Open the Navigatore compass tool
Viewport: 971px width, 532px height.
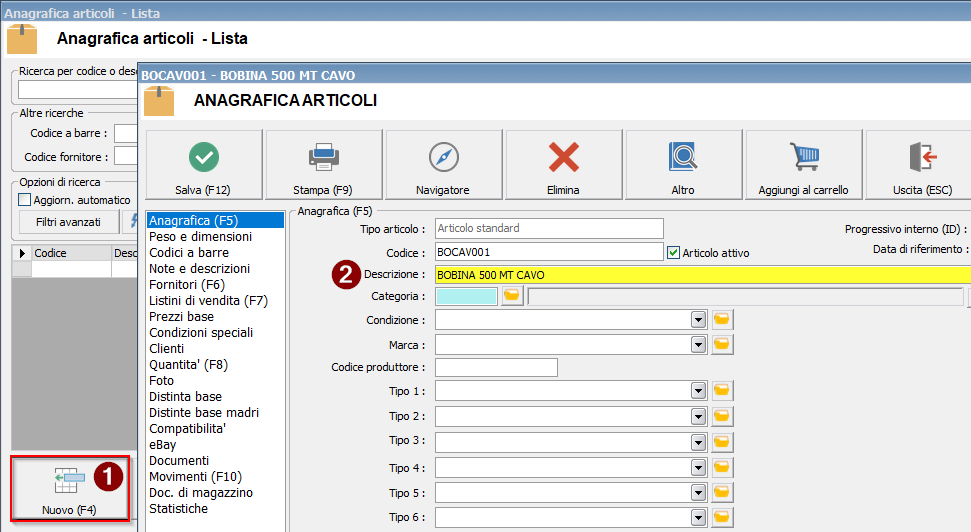[x=443, y=165]
